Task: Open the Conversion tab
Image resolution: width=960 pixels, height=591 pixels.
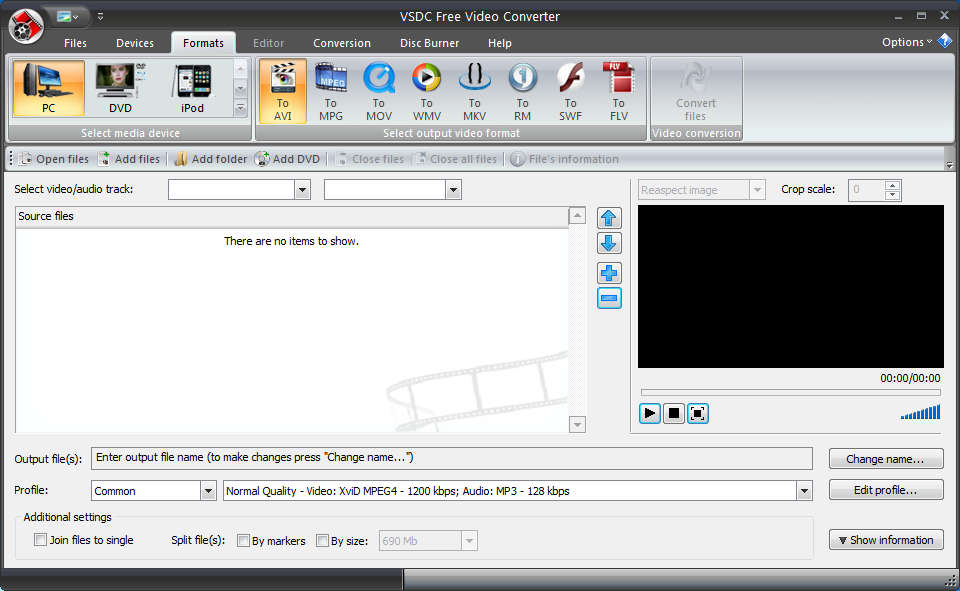Action: (342, 43)
